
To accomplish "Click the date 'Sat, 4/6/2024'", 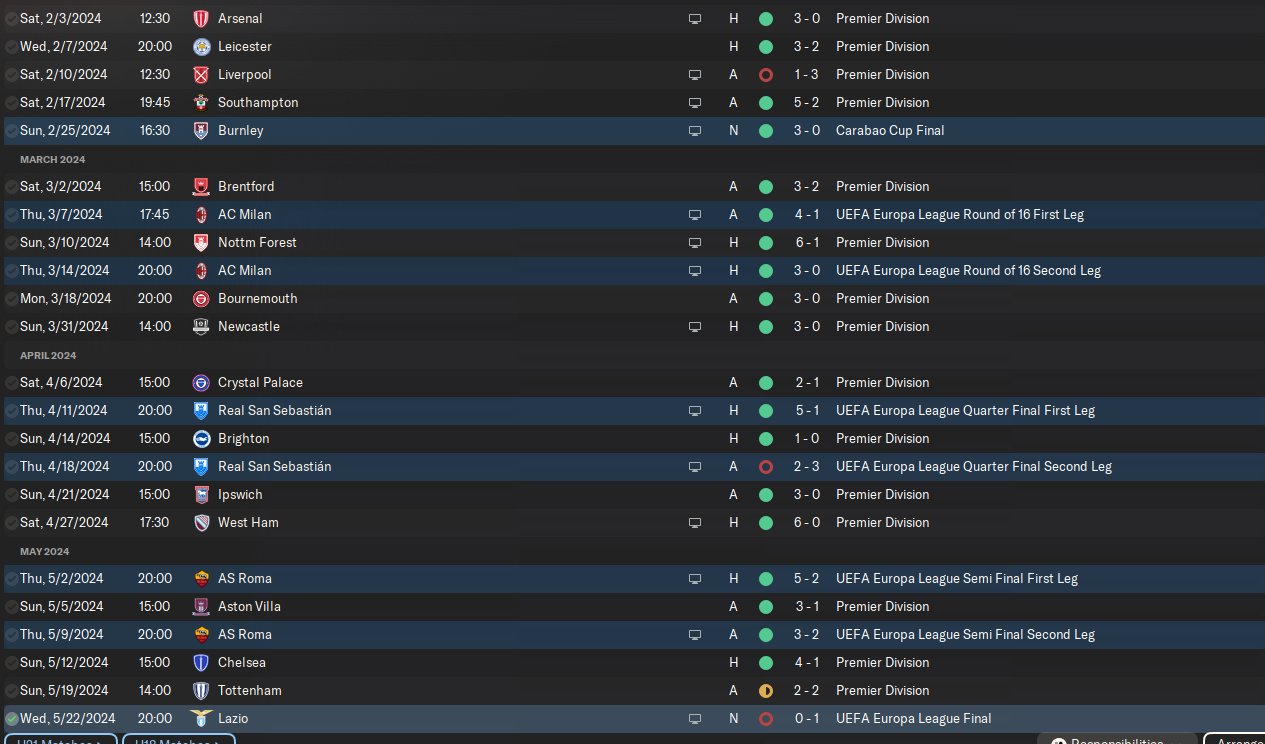I will (60, 382).
